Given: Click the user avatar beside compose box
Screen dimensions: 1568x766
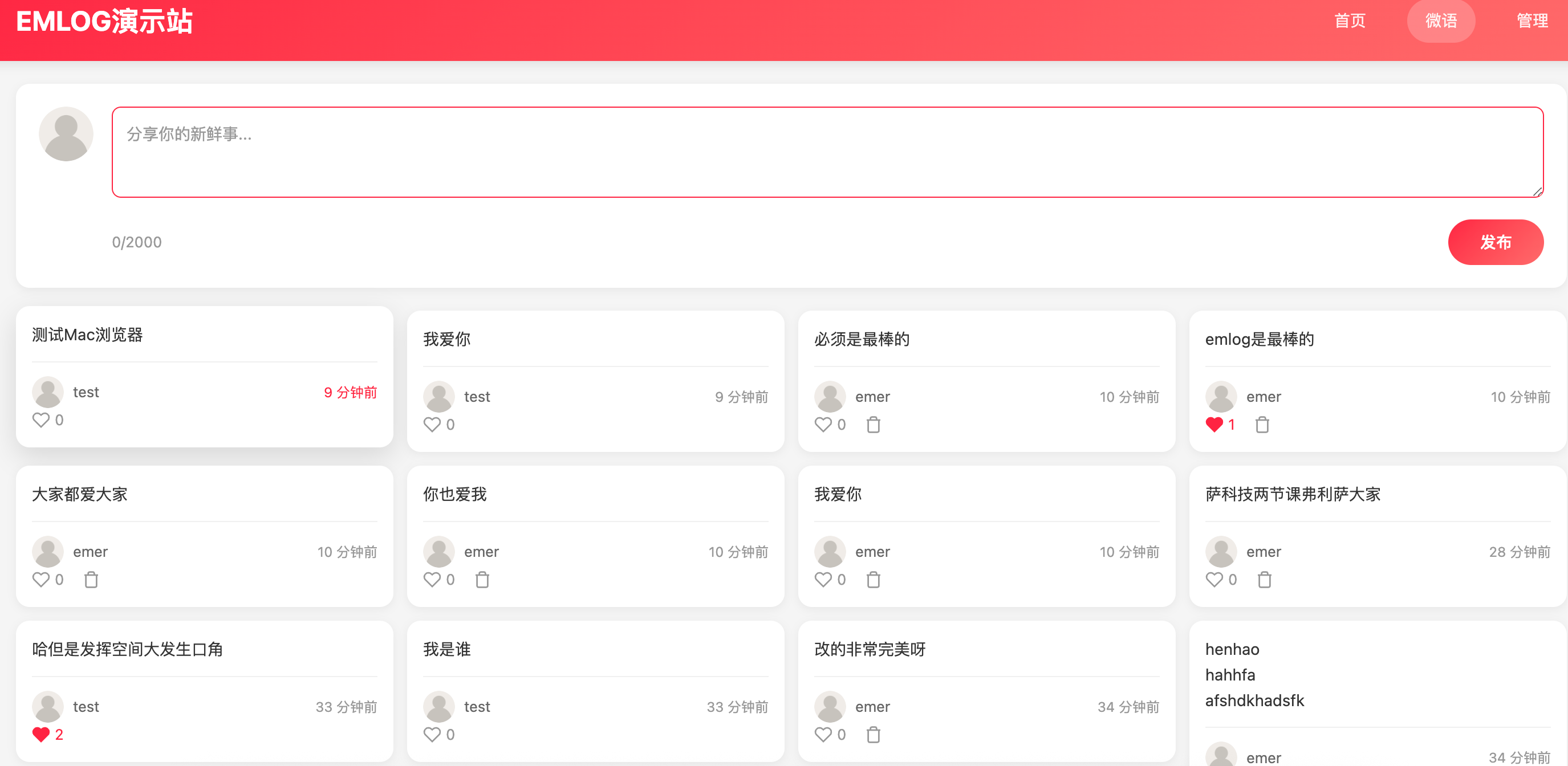Looking at the screenshot, I should pyautogui.click(x=66, y=134).
